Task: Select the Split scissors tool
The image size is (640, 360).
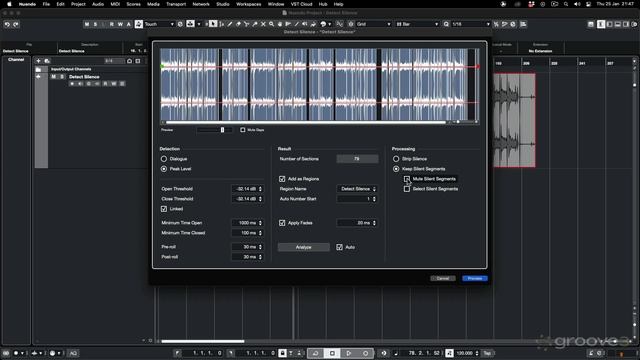Action: (x=247, y=24)
